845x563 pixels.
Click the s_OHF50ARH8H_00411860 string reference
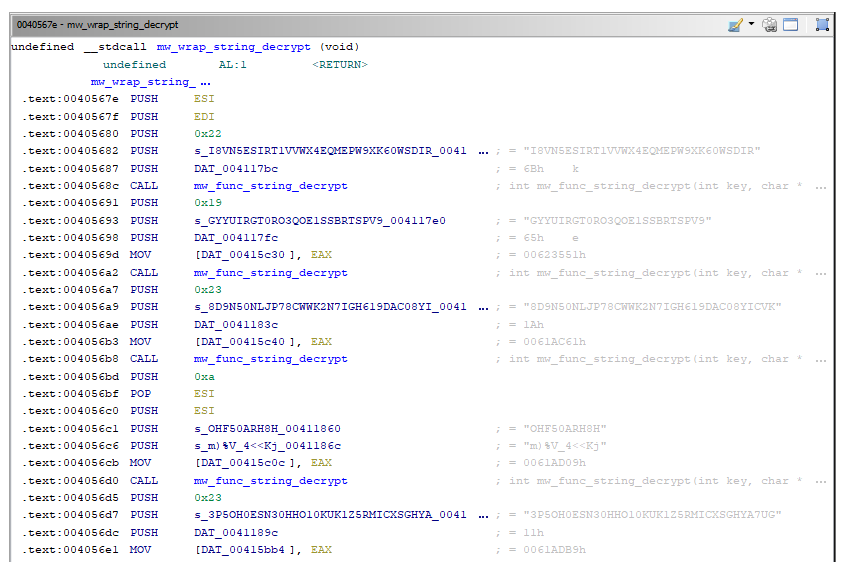[x=267, y=429]
